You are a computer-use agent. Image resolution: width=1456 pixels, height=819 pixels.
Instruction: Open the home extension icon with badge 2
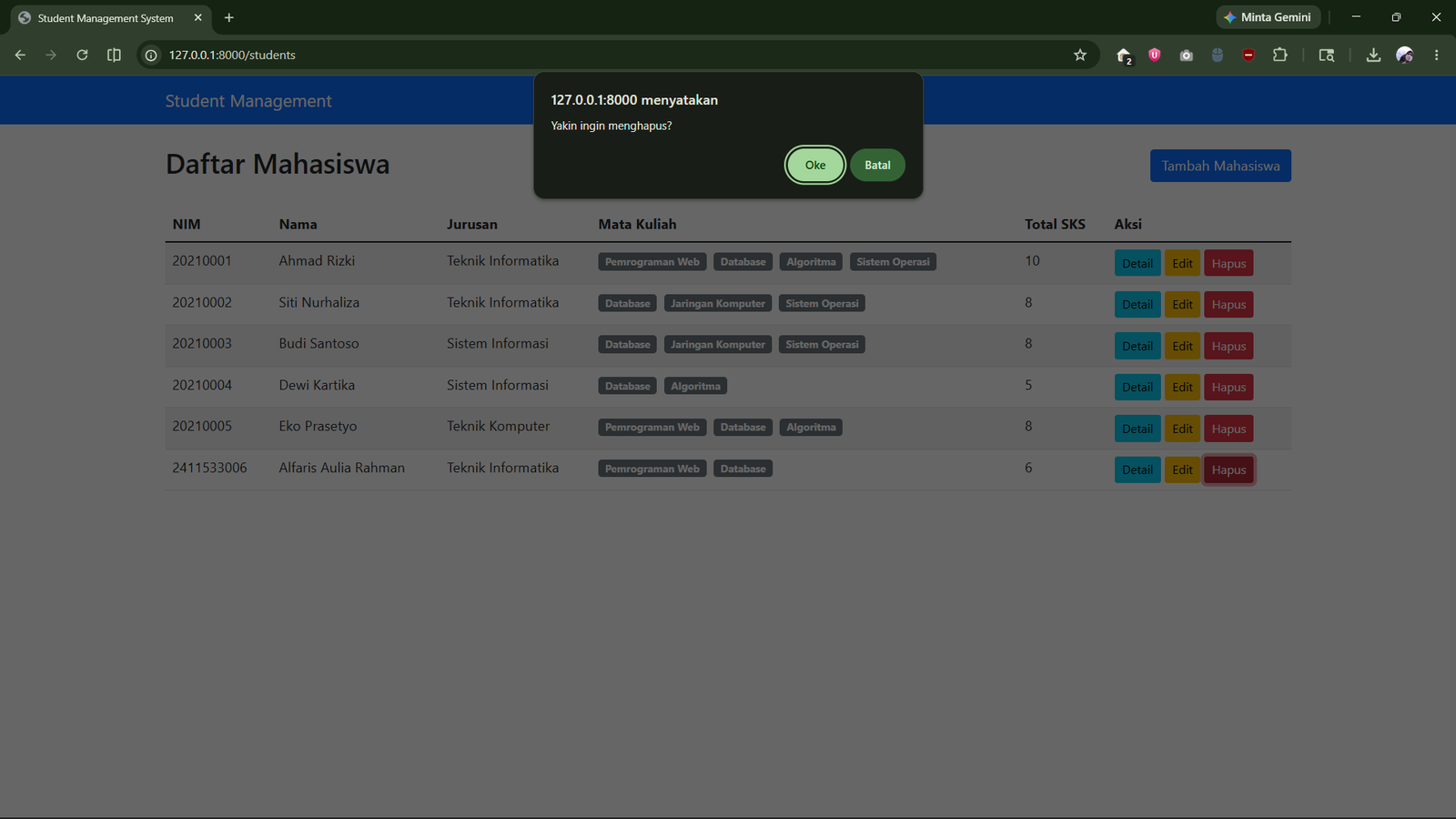click(x=1124, y=56)
